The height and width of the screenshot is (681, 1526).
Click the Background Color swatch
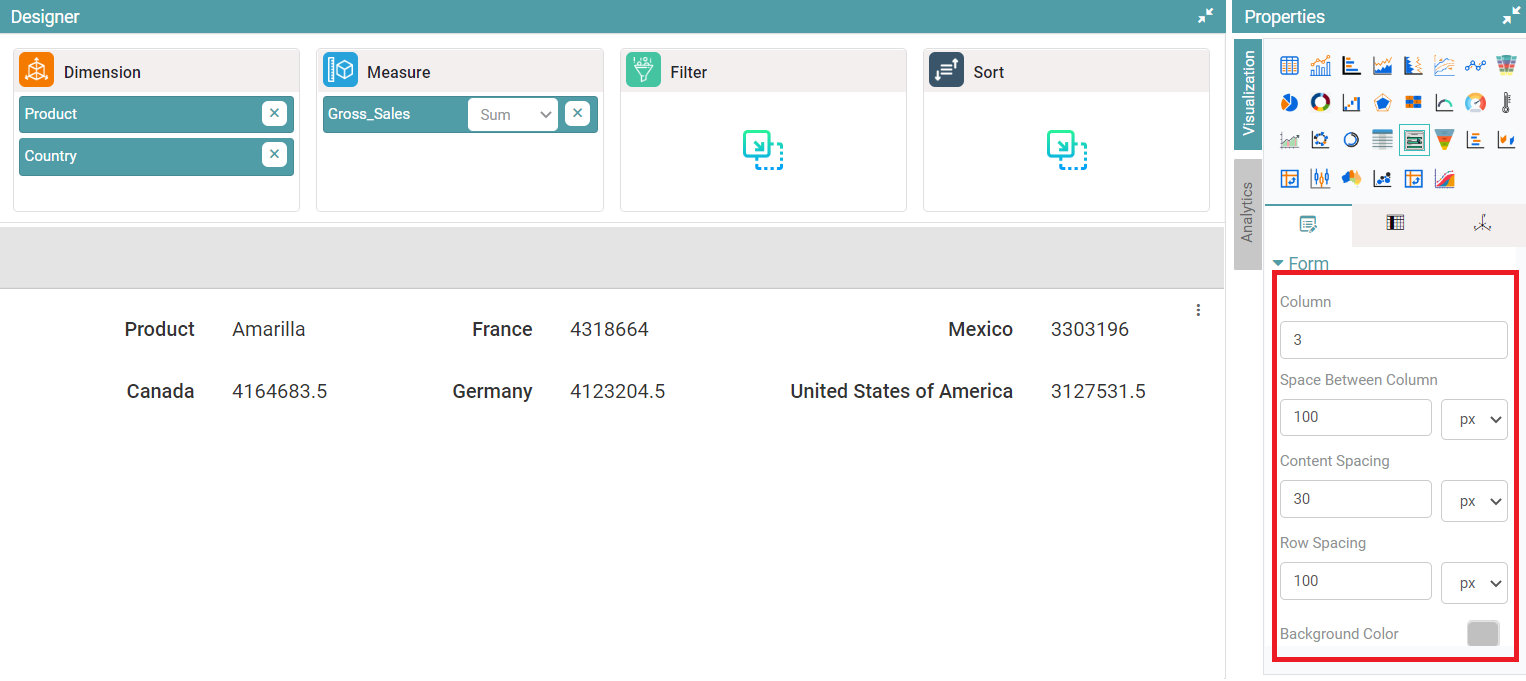pyautogui.click(x=1482, y=634)
